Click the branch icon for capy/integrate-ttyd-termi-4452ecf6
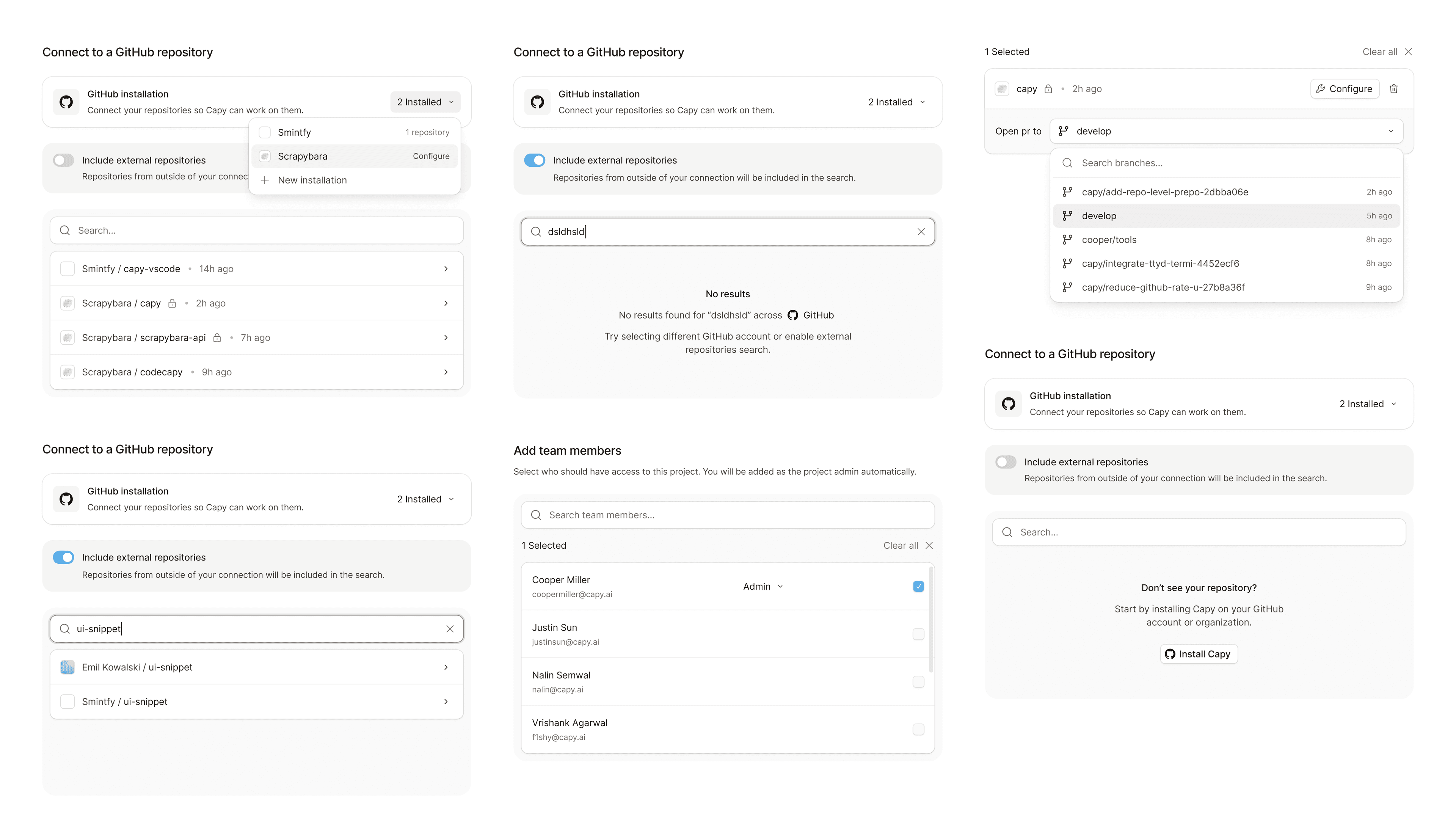The width and height of the screenshot is (1456, 838). pos(1067,263)
